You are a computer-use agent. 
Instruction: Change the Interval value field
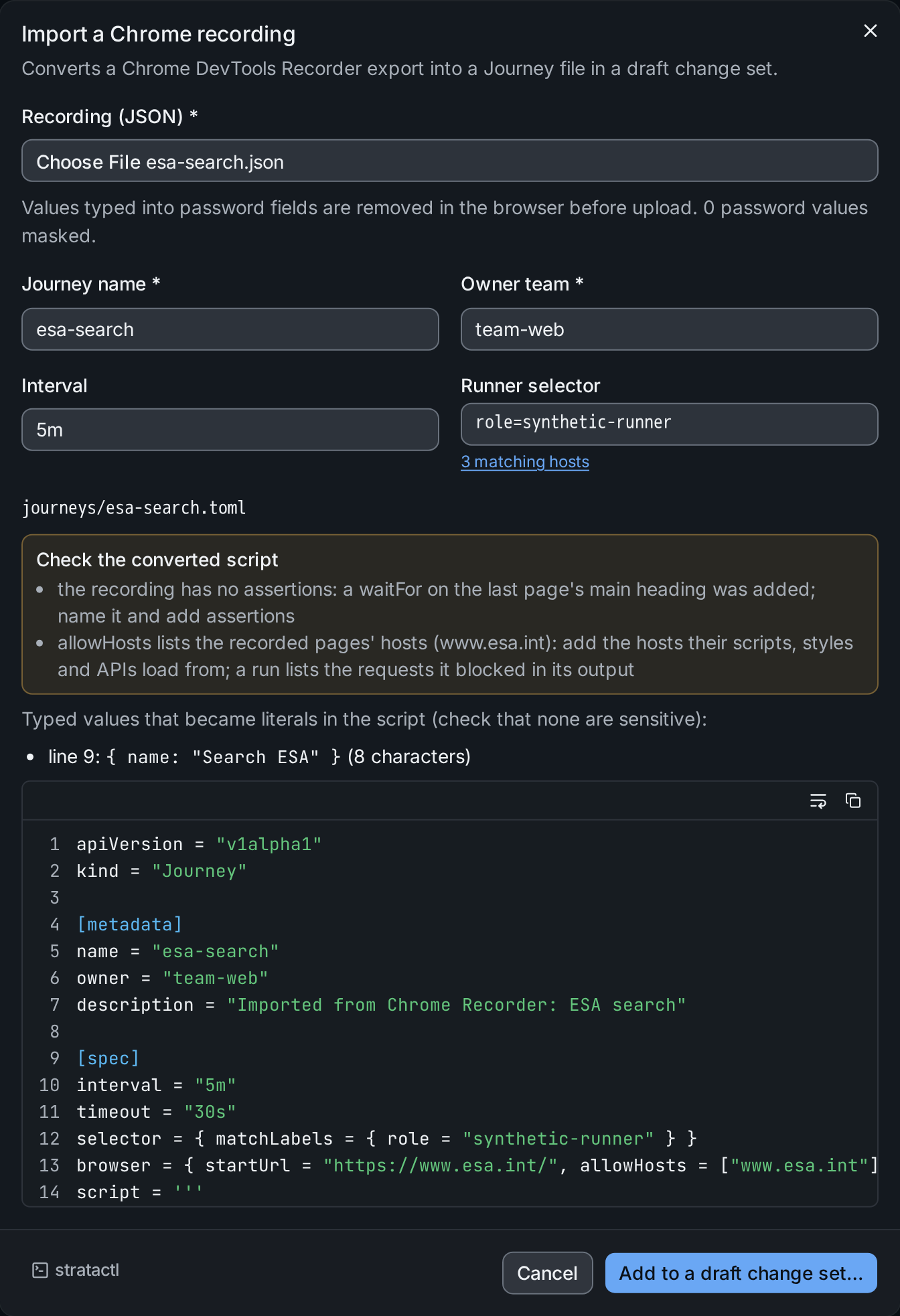pos(230,430)
